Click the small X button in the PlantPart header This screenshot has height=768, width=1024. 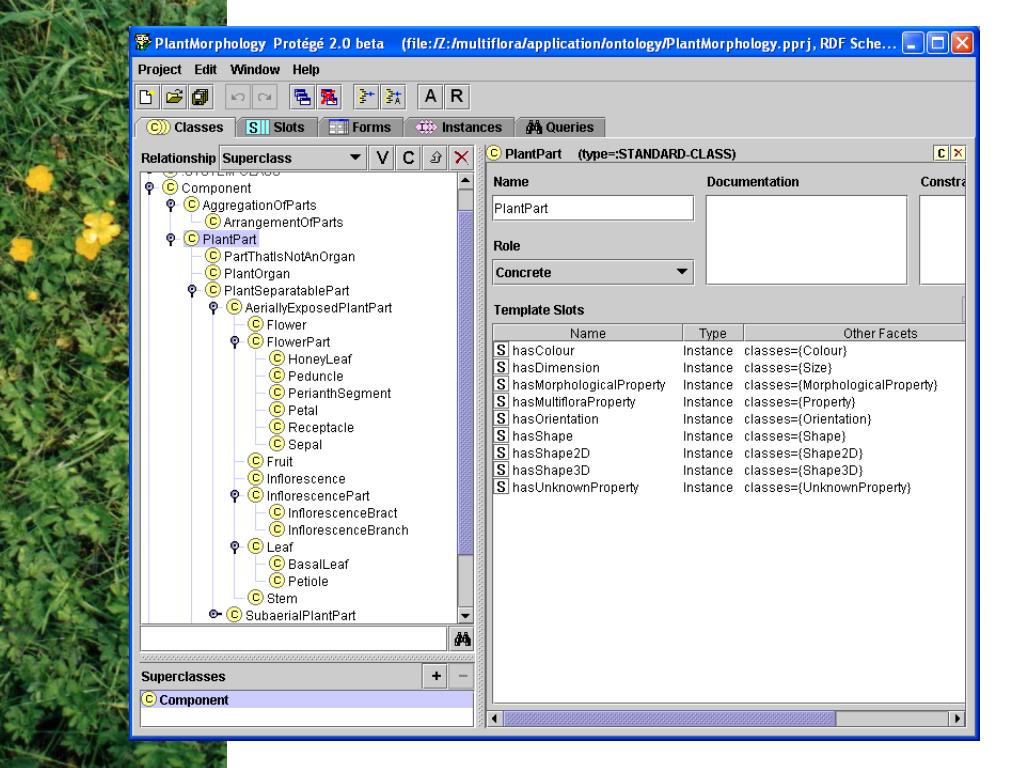click(x=958, y=153)
